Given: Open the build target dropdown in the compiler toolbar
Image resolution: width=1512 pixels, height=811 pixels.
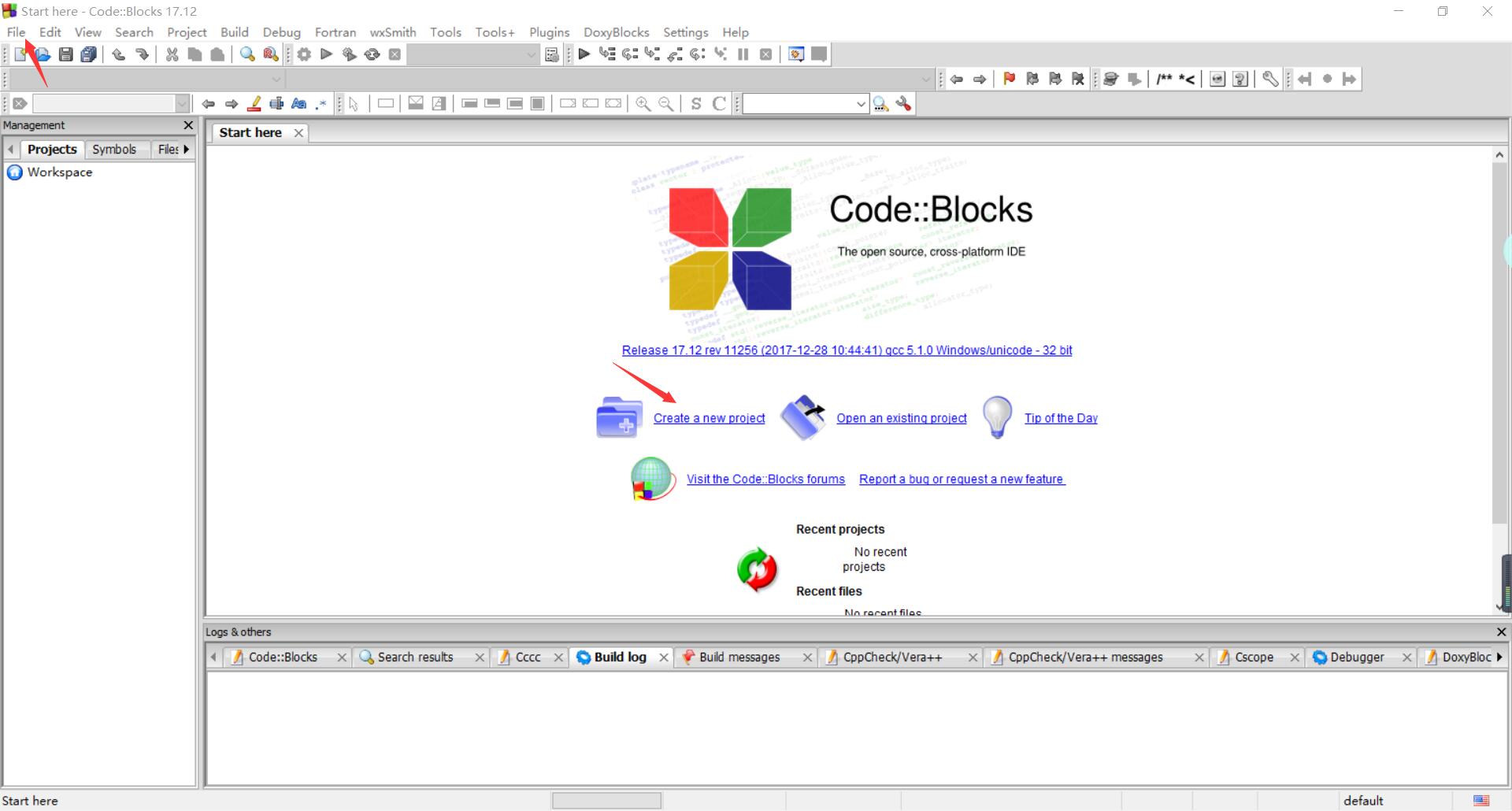Looking at the screenshot, I should coord(530,54).
